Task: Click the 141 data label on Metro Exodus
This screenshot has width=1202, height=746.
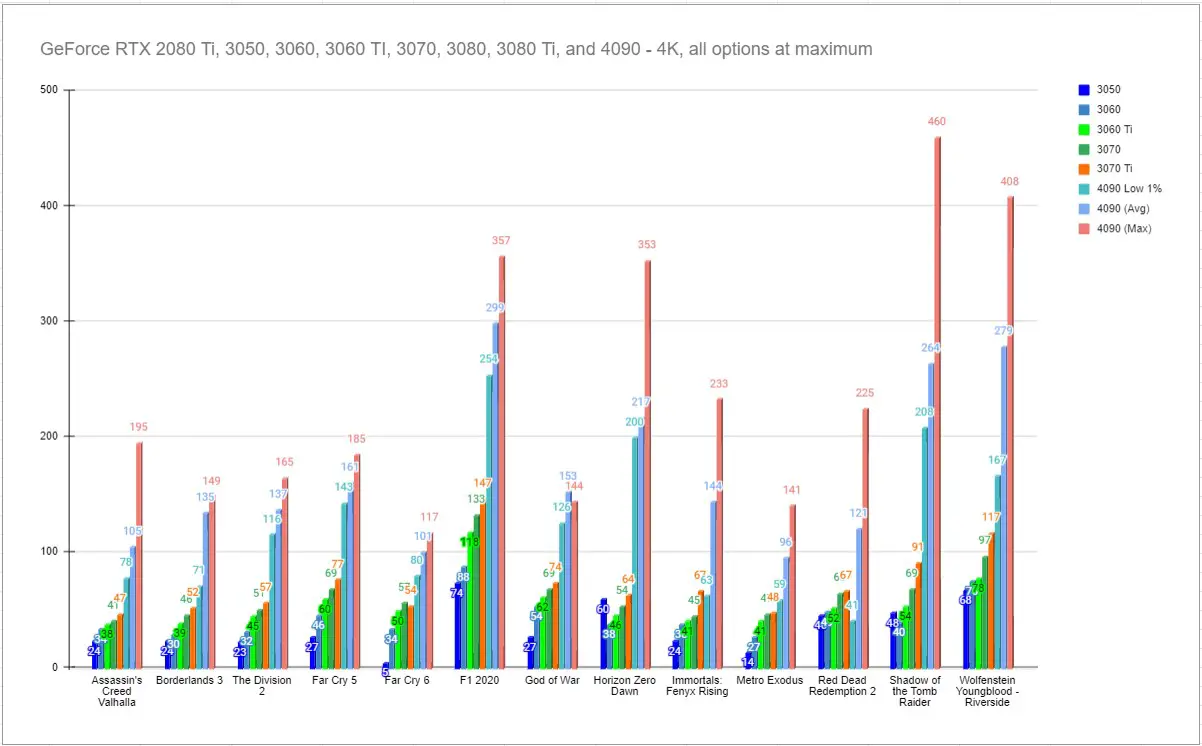Action: [x=792, y=490]
